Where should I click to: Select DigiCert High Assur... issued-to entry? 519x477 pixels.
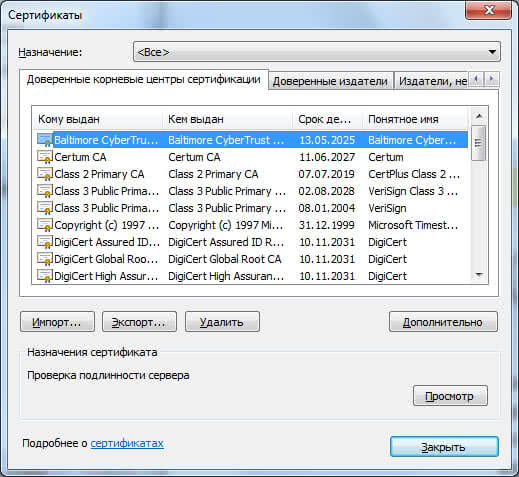(x=106, y=276)
